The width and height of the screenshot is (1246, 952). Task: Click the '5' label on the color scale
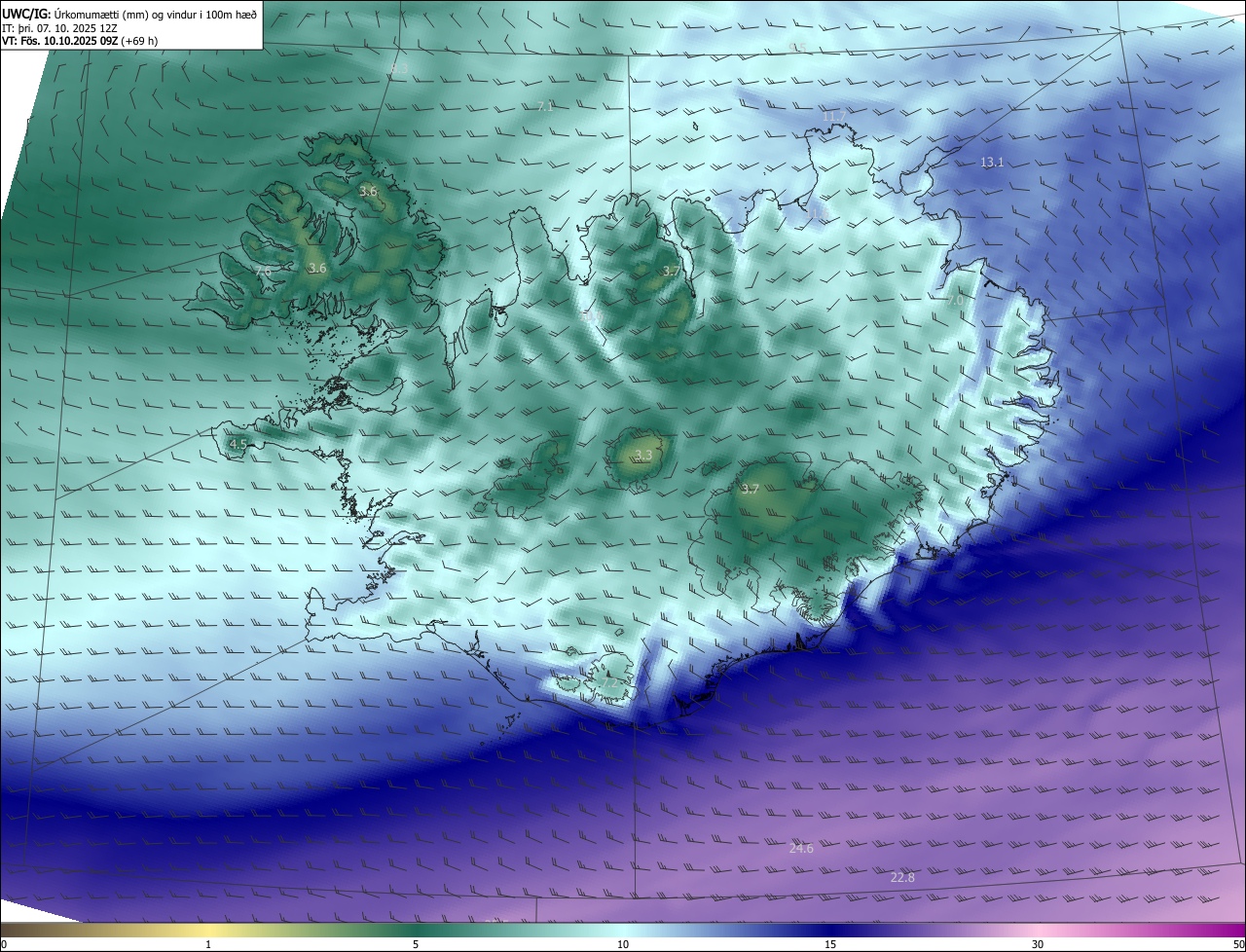416,944
